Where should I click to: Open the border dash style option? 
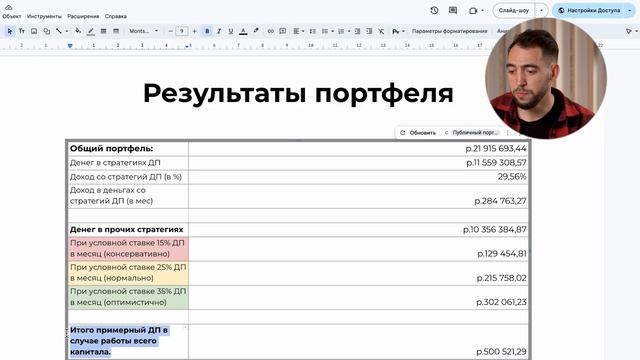click(116, 31)
